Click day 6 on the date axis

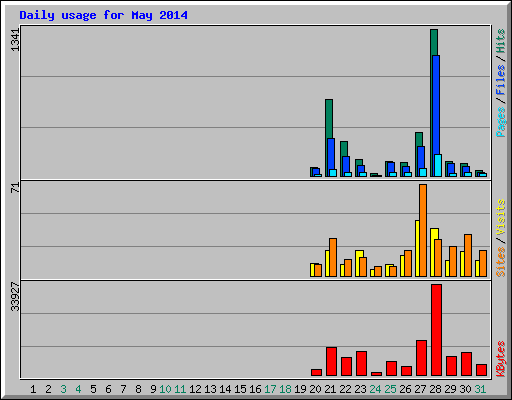click(x=108, y=389)
